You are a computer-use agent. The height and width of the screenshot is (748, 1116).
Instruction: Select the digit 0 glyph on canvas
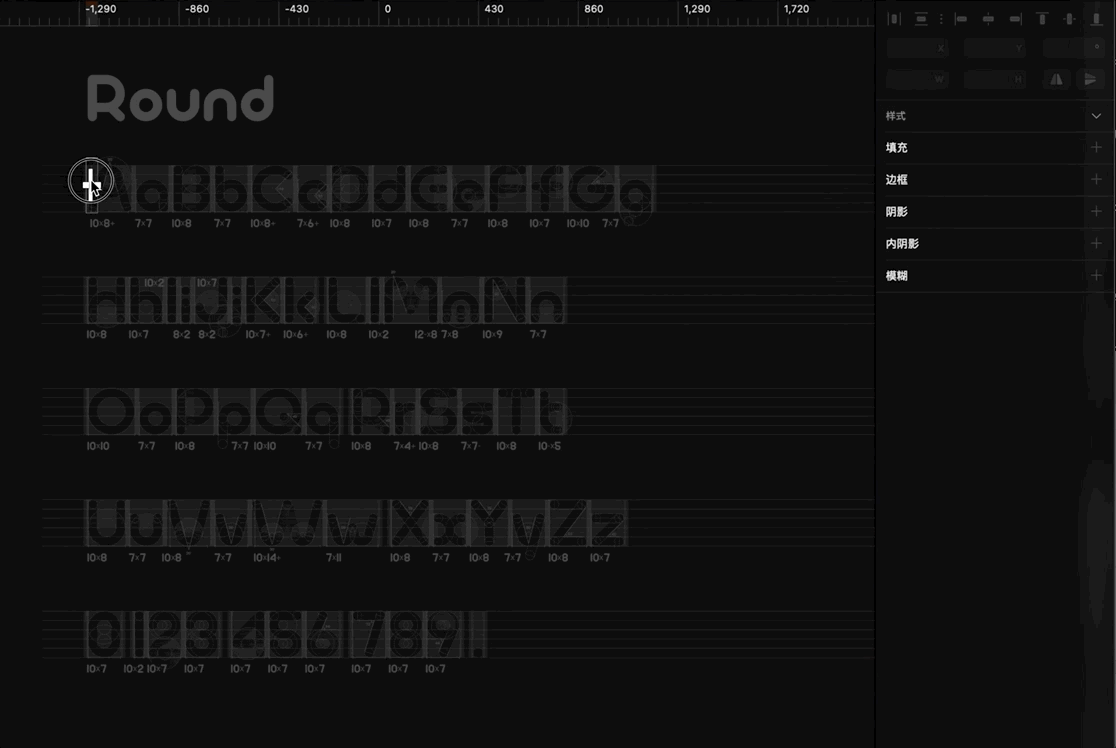[104, 634]
